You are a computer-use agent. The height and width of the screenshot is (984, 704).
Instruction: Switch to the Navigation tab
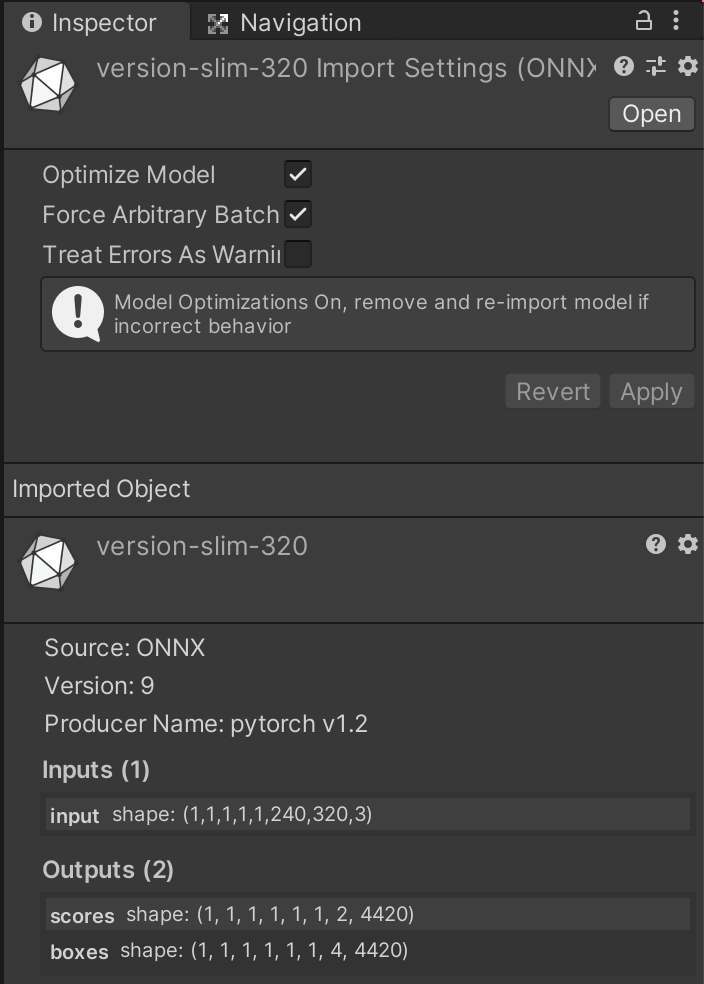284,22
